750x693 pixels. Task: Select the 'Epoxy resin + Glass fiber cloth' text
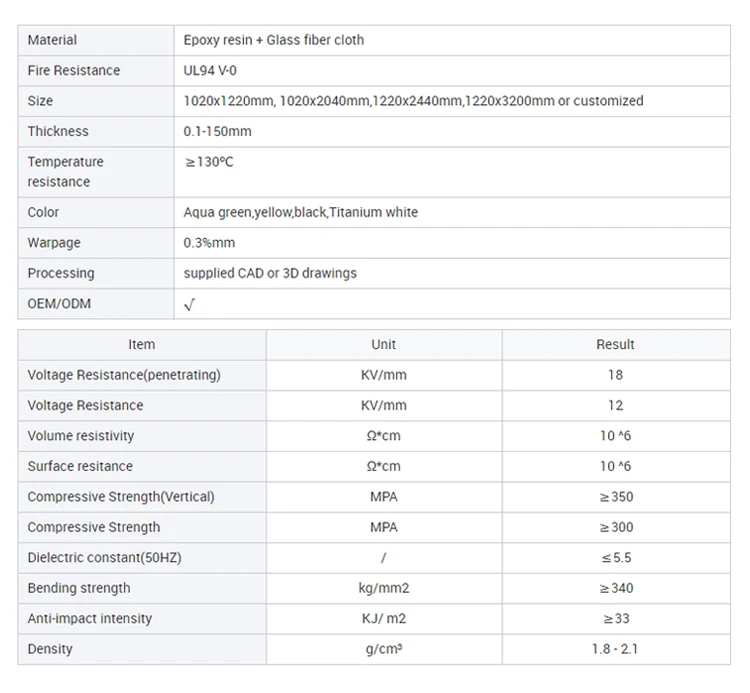(274, 40)
